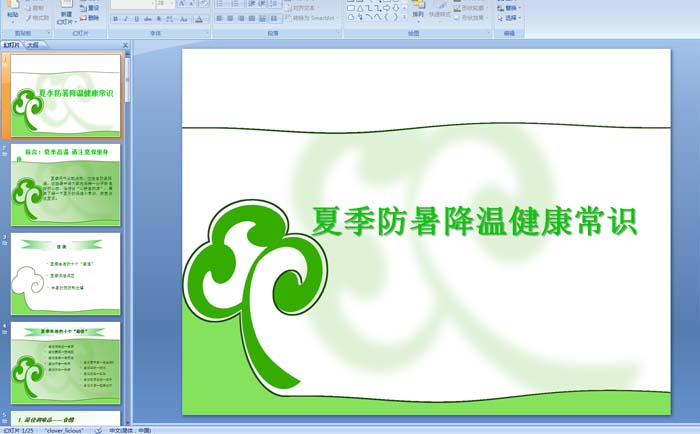Click the Delete slide (删除) button

coord(90,18)
